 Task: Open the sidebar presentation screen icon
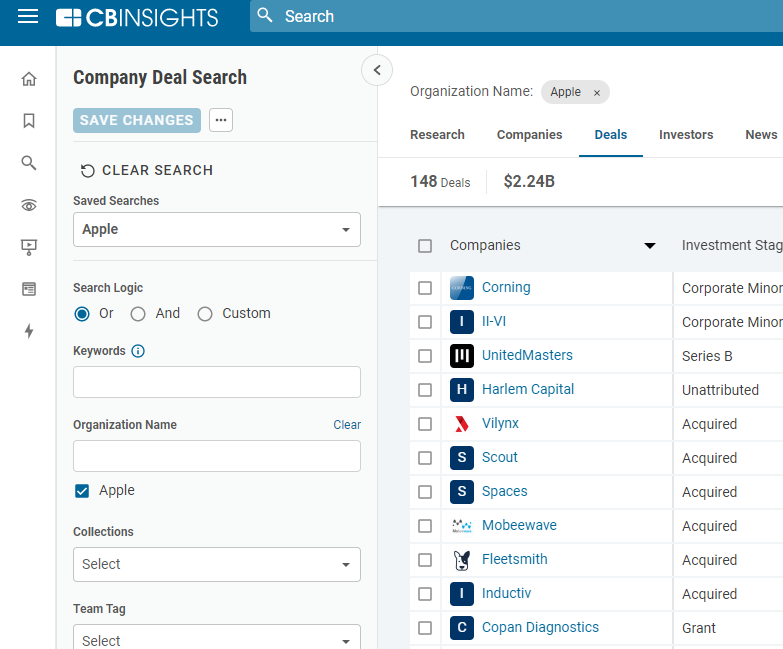(29, 247)
